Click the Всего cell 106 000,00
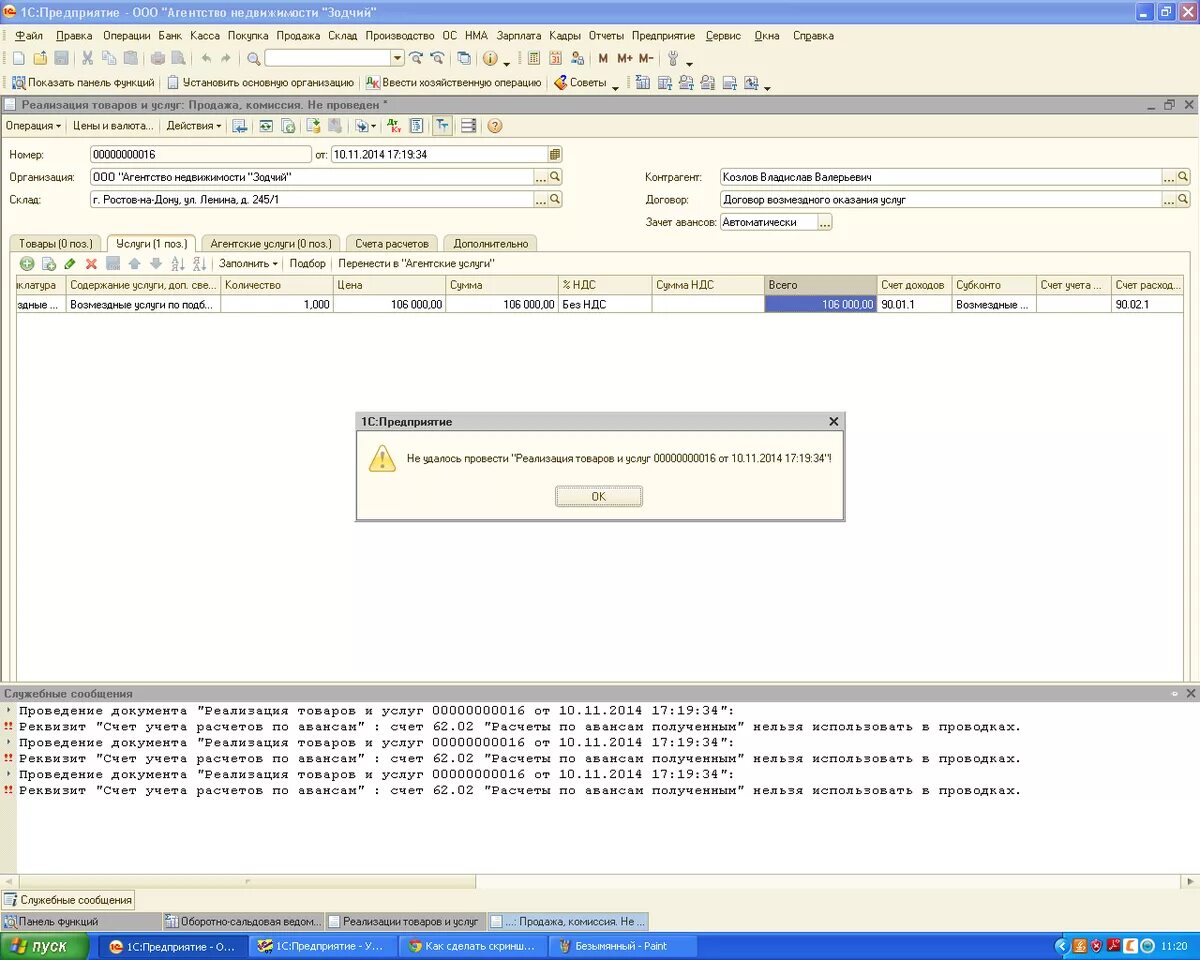This screenshot has width=1200, height=960. (821, 305)
